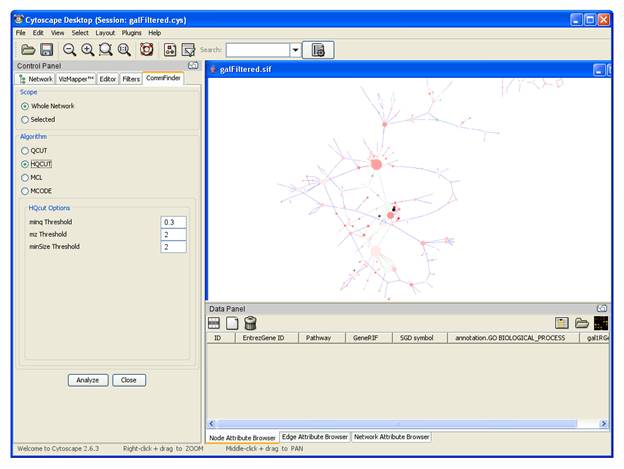Click the Data Panel horizontal scrollbar
This screenshot has height=469, width=624.
click(397, 424)
